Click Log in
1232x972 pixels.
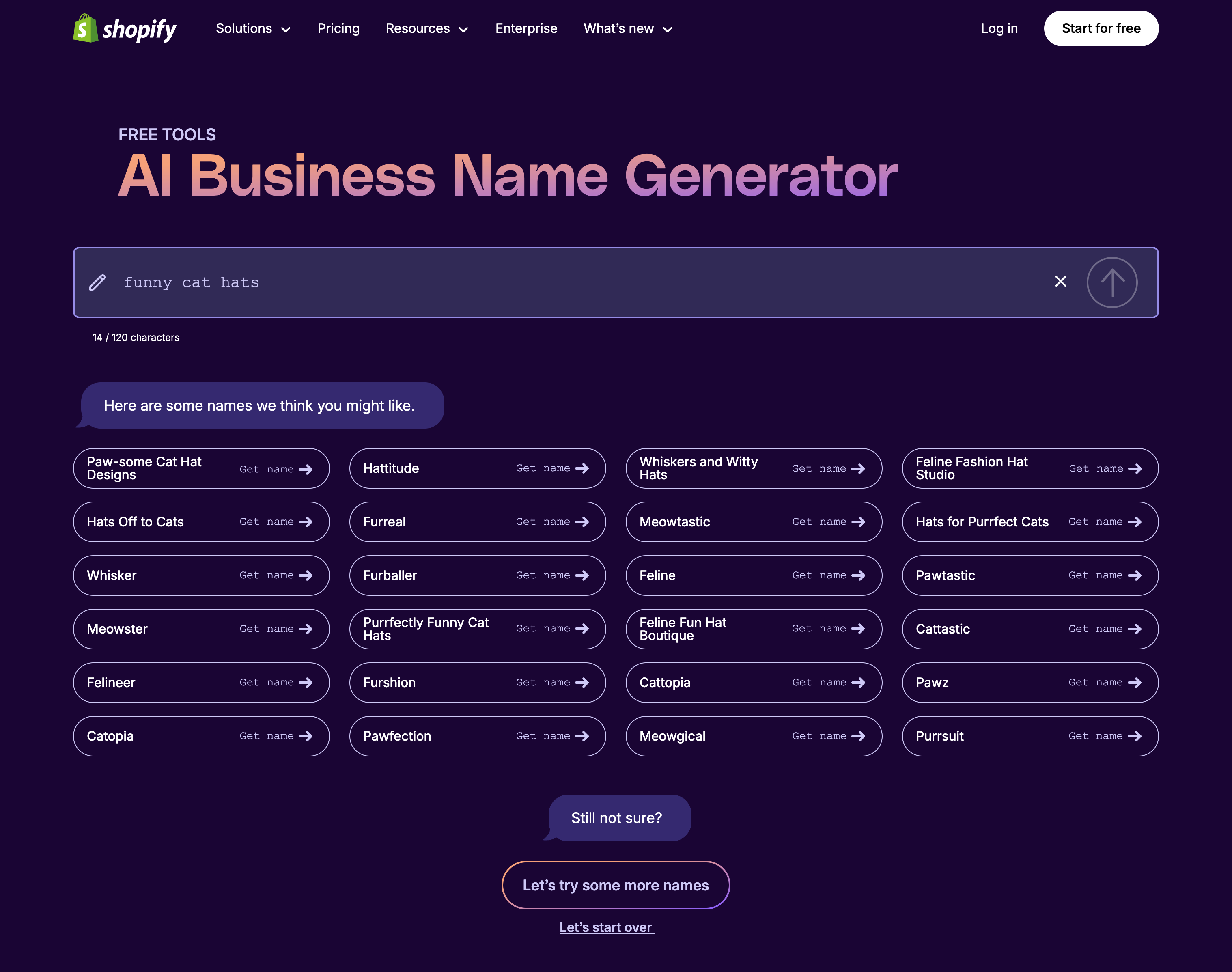(999, 28)
